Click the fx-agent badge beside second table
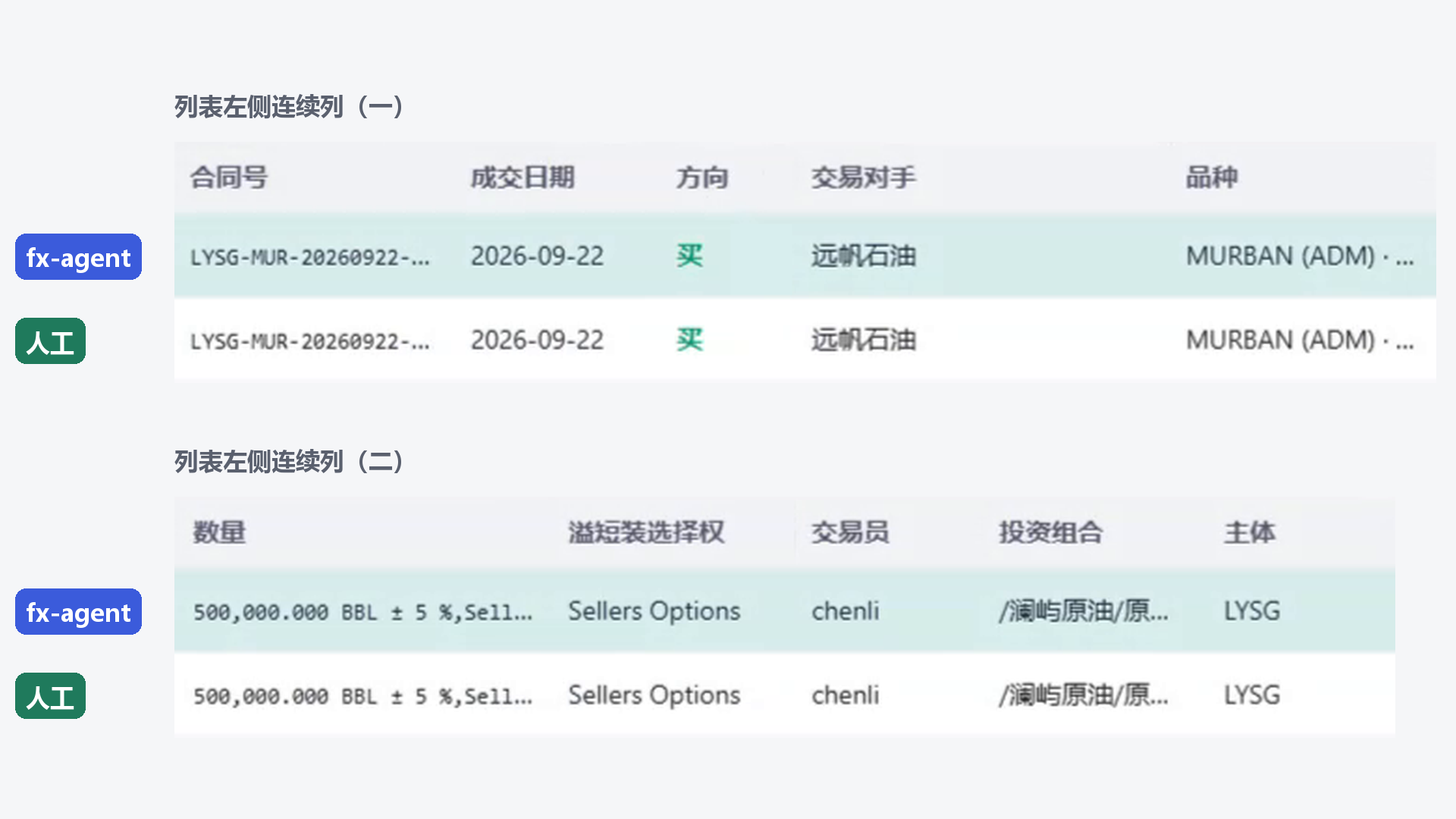 78,612
